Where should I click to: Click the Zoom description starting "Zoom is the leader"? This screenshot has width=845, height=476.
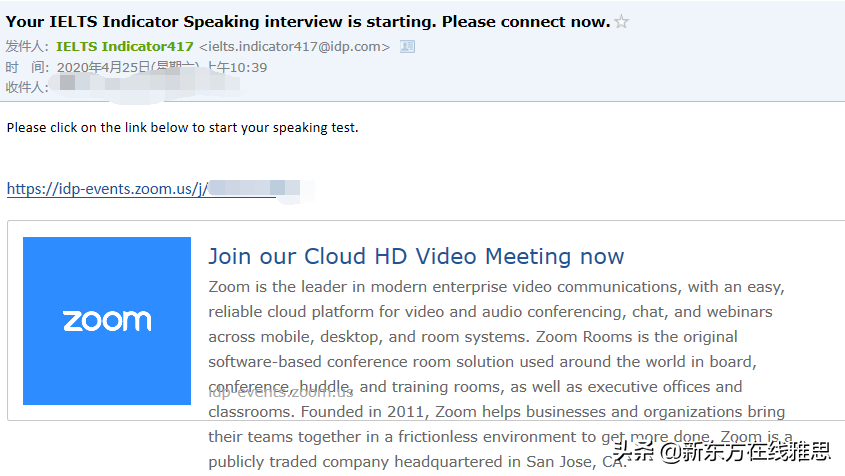(x=496, y=287)
